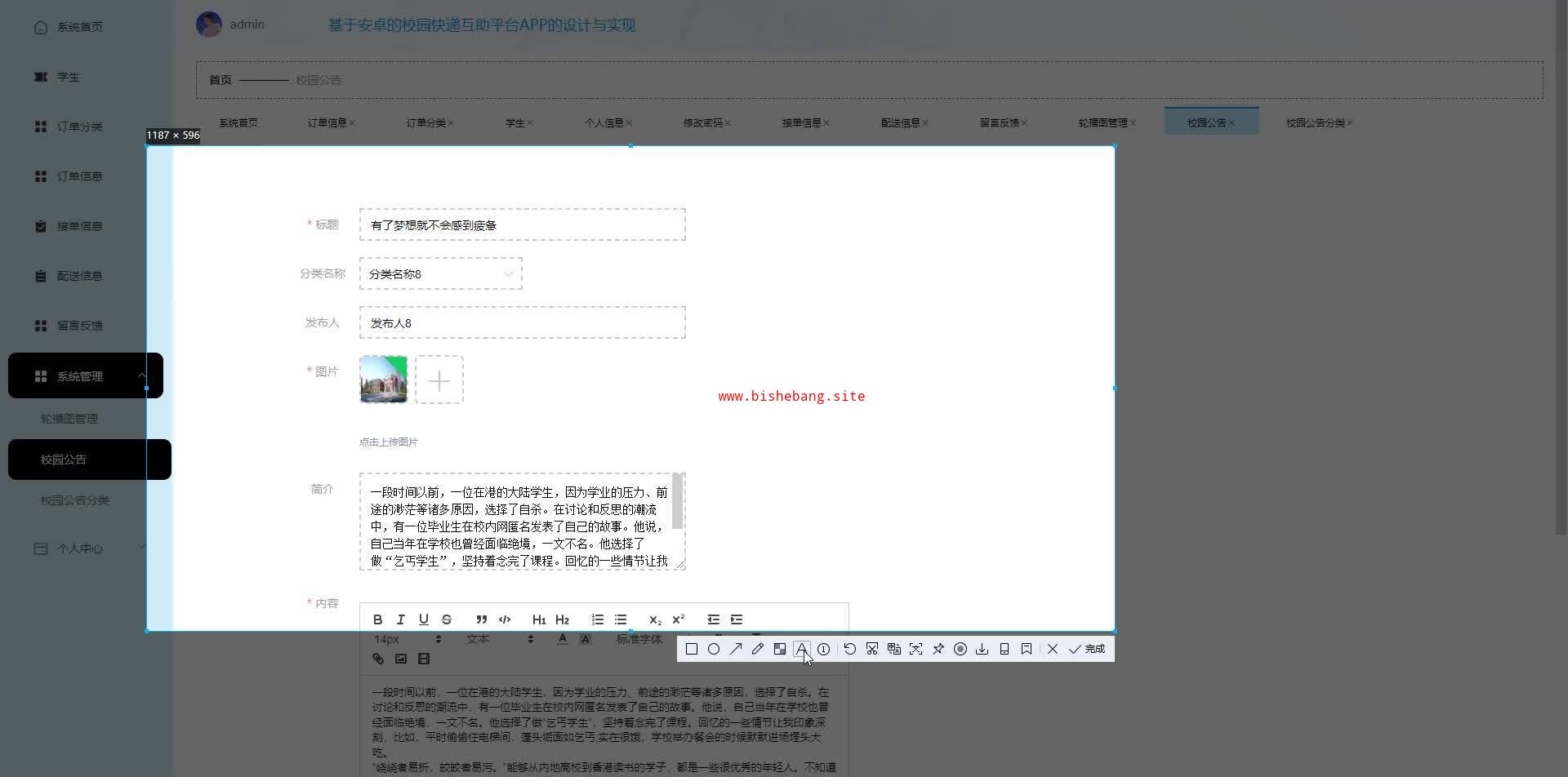The image size is (1568, 777).
Task: Choose the mosaic blur tool
Action: (780, 649)
